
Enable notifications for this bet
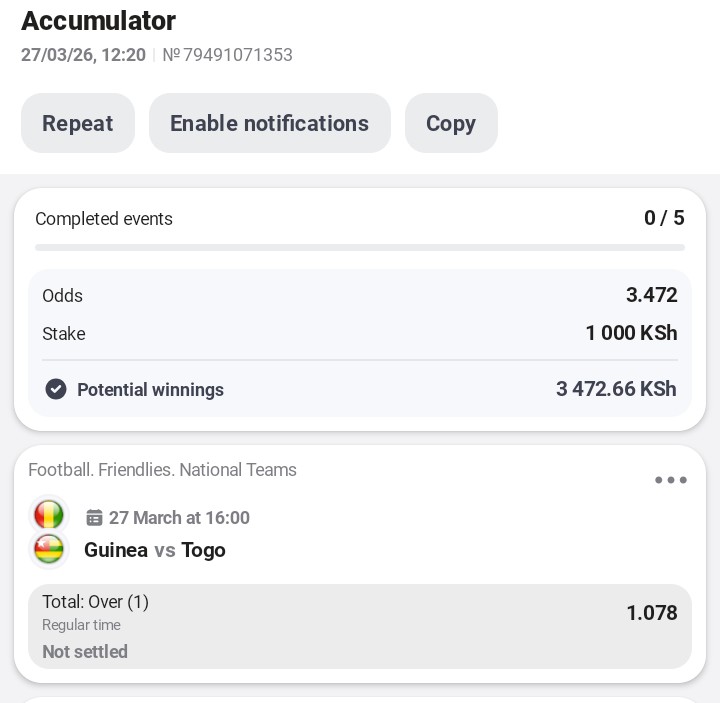[x=269, y=123]
